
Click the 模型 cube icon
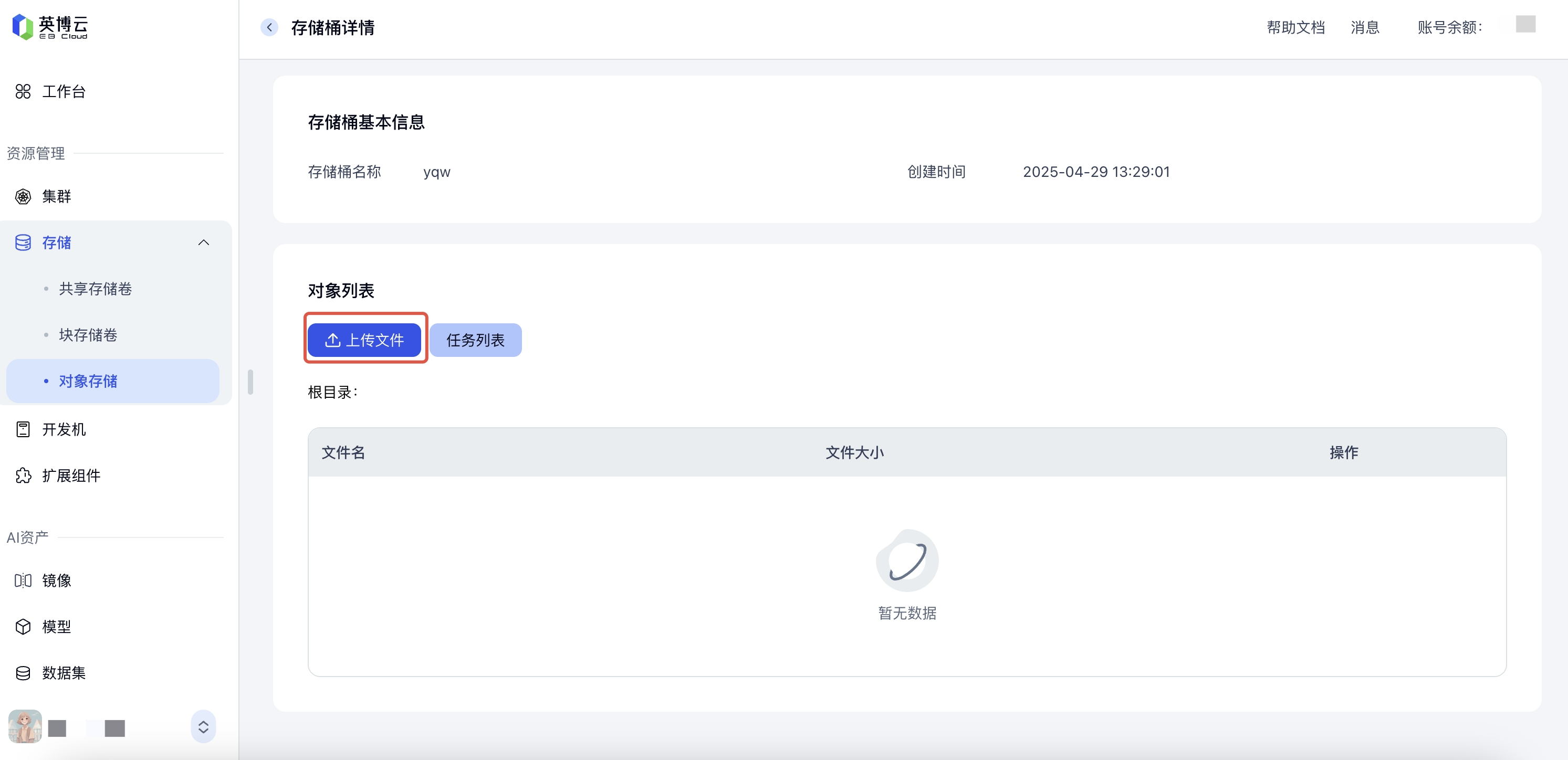point(23,627)
